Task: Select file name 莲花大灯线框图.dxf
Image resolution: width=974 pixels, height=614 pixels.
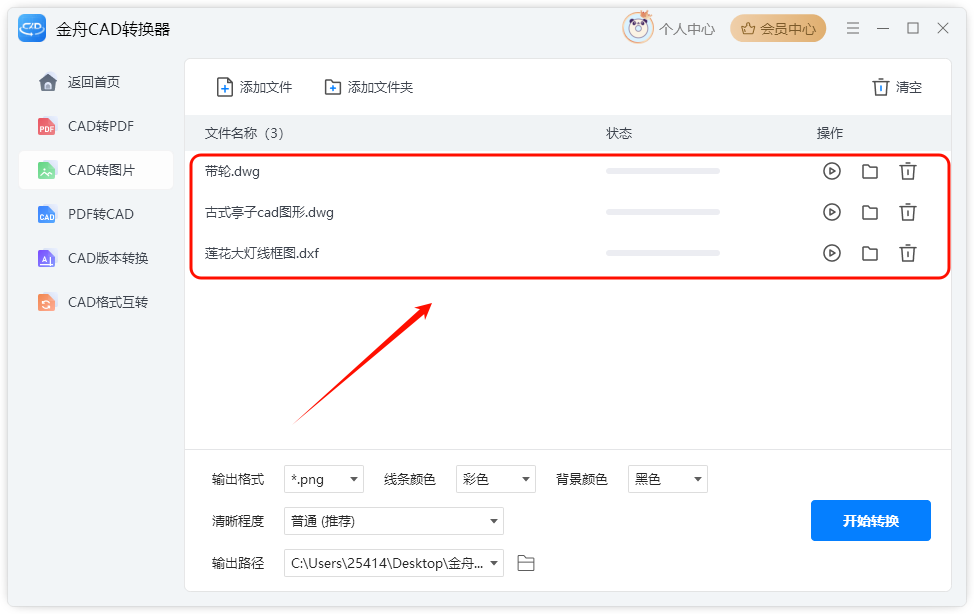Action: [262, 253]
